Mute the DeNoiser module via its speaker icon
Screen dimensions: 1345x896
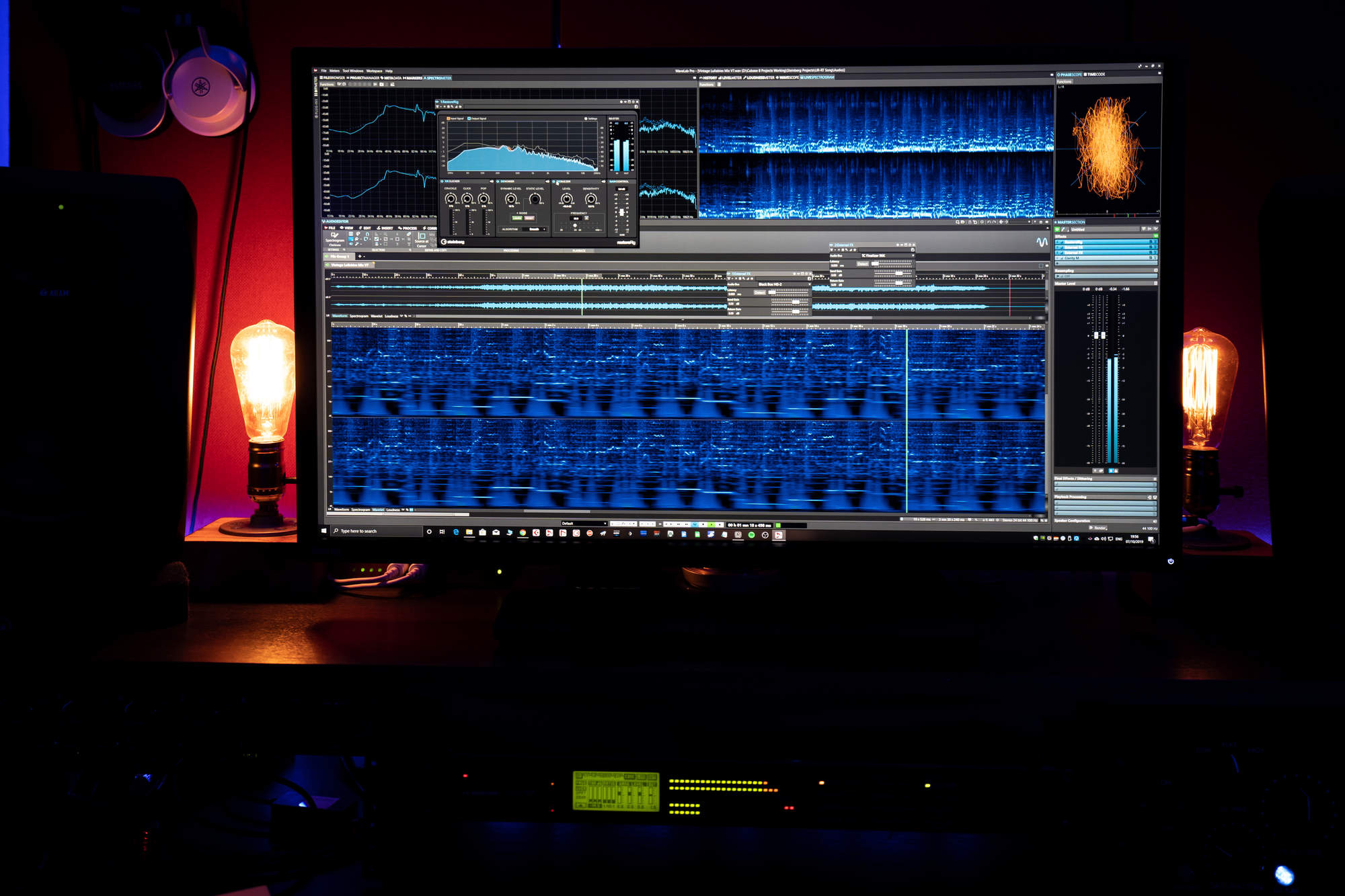point(547,181)
